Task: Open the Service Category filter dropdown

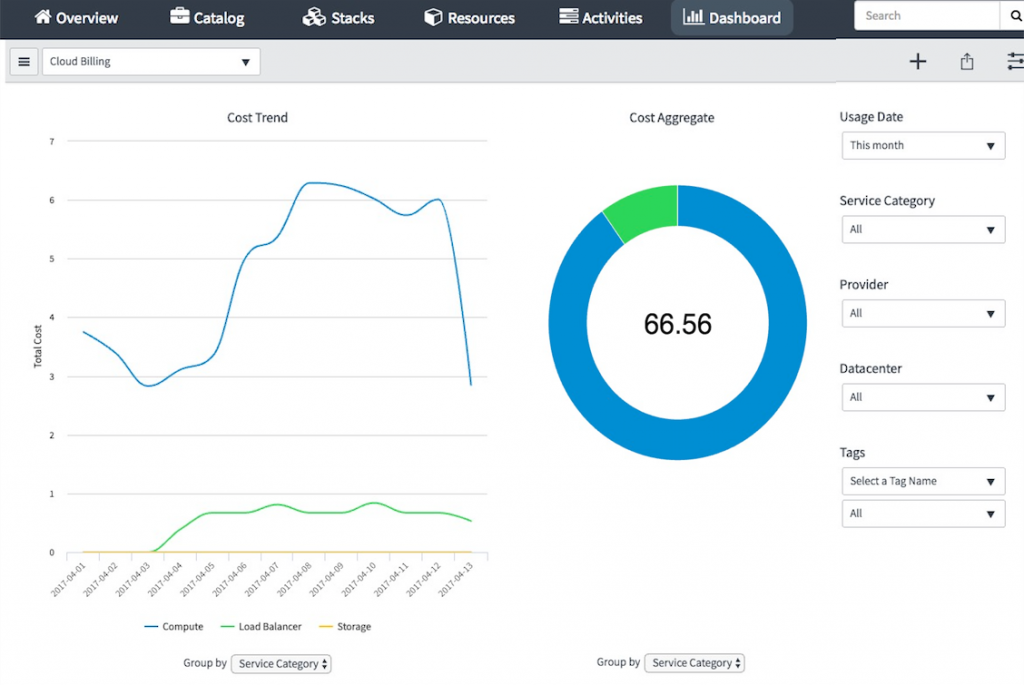Action: point(922,229)
